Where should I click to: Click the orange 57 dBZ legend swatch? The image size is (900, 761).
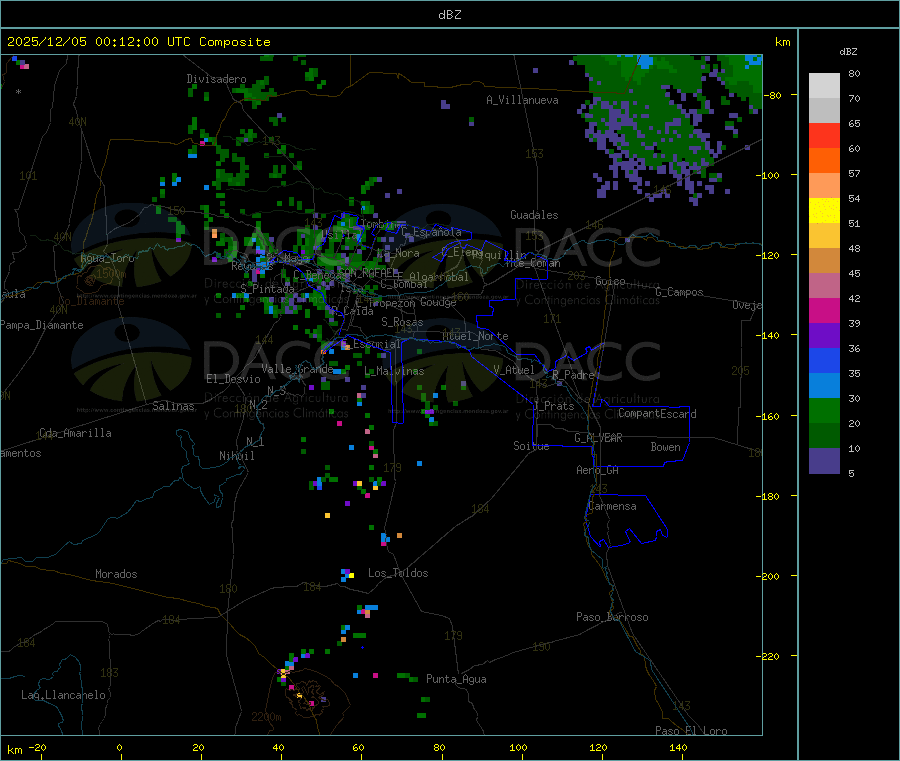pos(824,161)
